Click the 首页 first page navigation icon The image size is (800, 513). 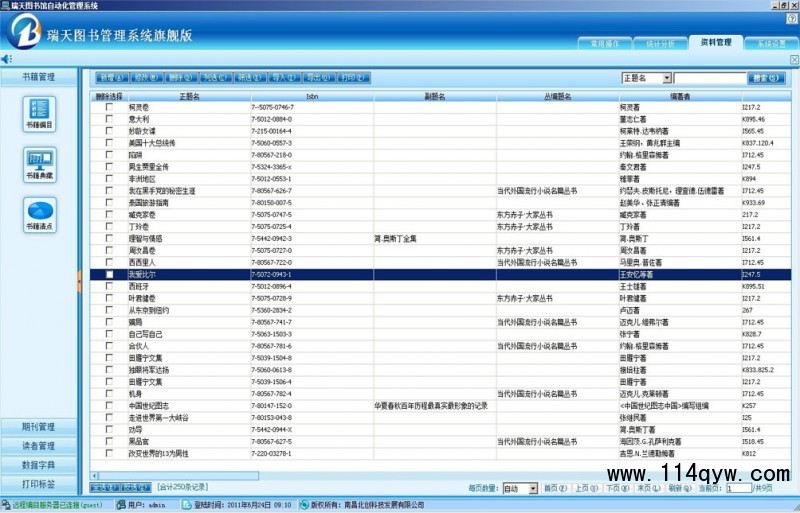[x=549, y=488]
